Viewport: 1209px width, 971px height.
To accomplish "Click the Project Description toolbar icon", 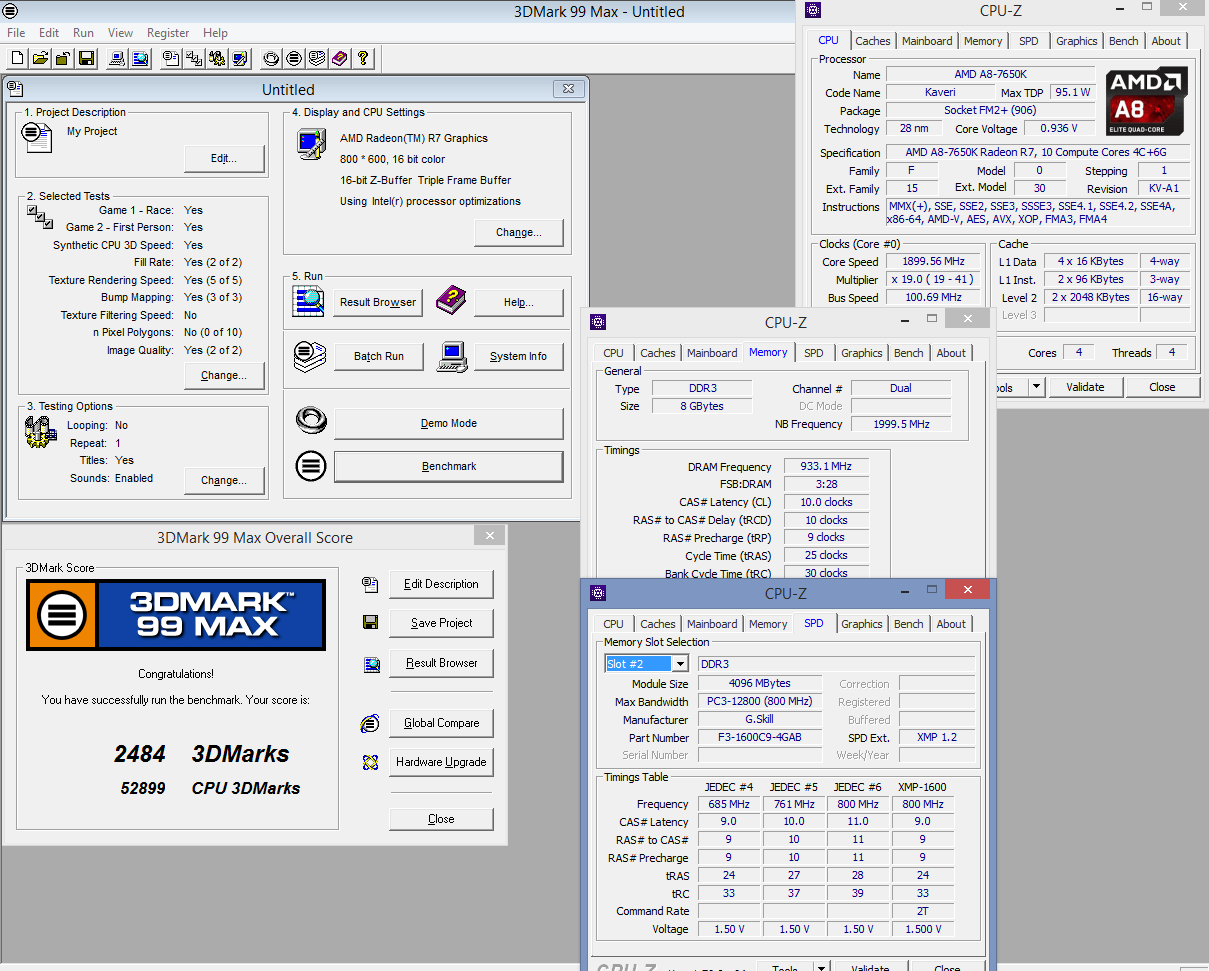I will tap(171, 58).
